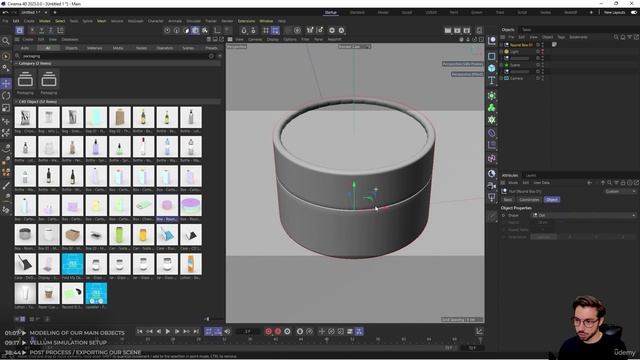Select the purple round box thumbnail
The width and height of the screenshot is (640, 360).
[191, 205]
